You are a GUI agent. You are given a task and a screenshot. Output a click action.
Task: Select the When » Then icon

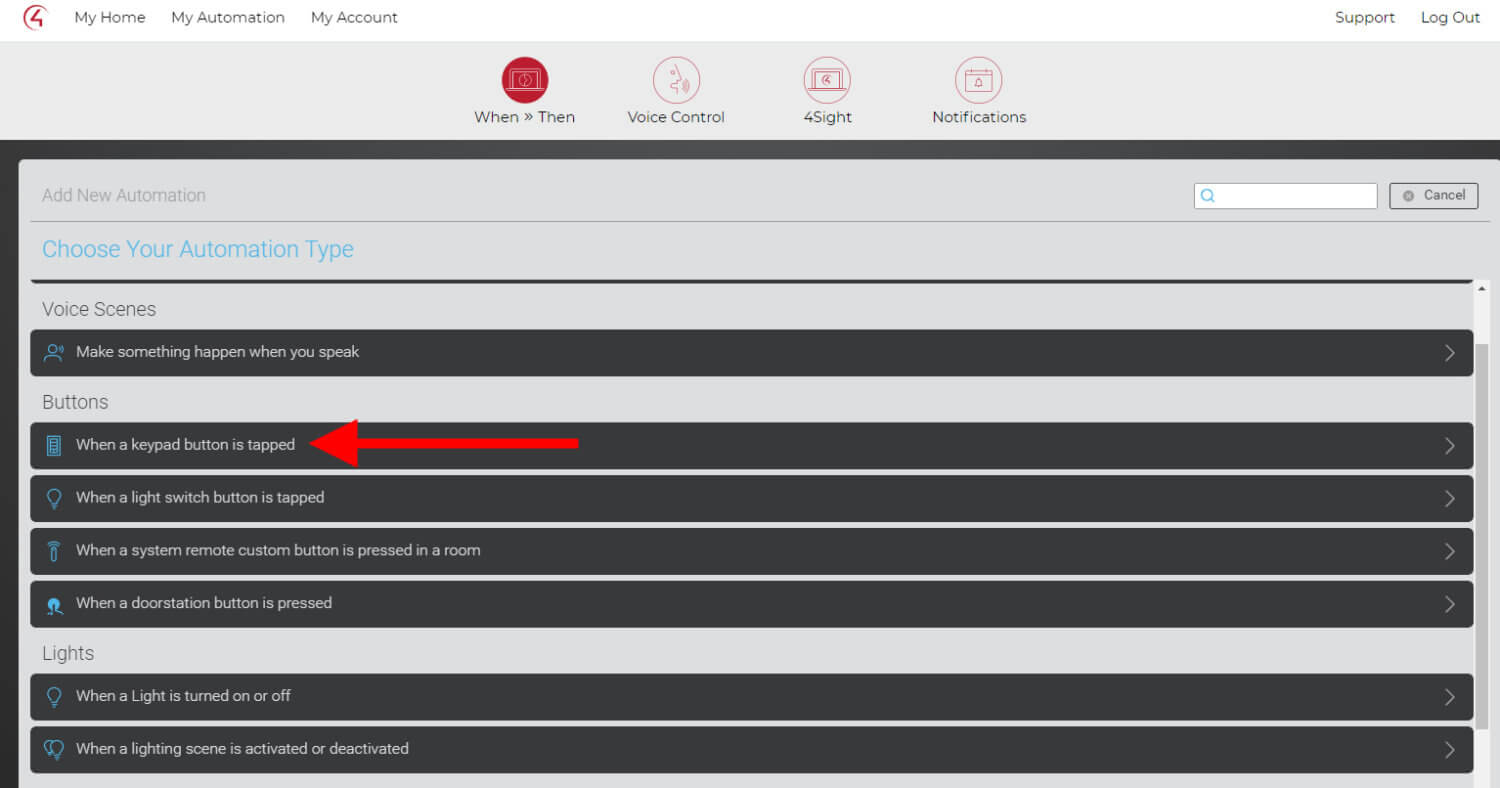point(524,80)
